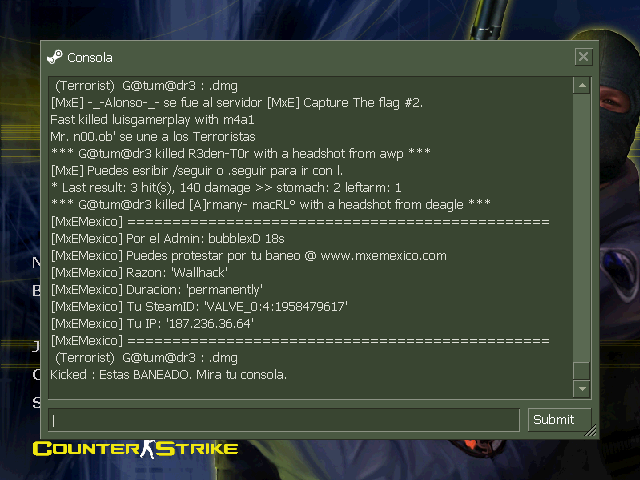Click the Consola title text
The width and height of the screenshot is (640, 480).
(x=90, y=58)
